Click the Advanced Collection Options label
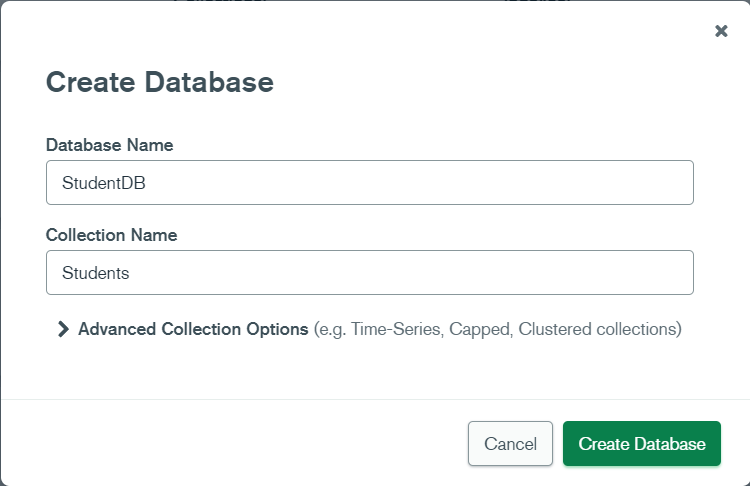The width and height of the screenshot is (750, 486). [193, 329]
